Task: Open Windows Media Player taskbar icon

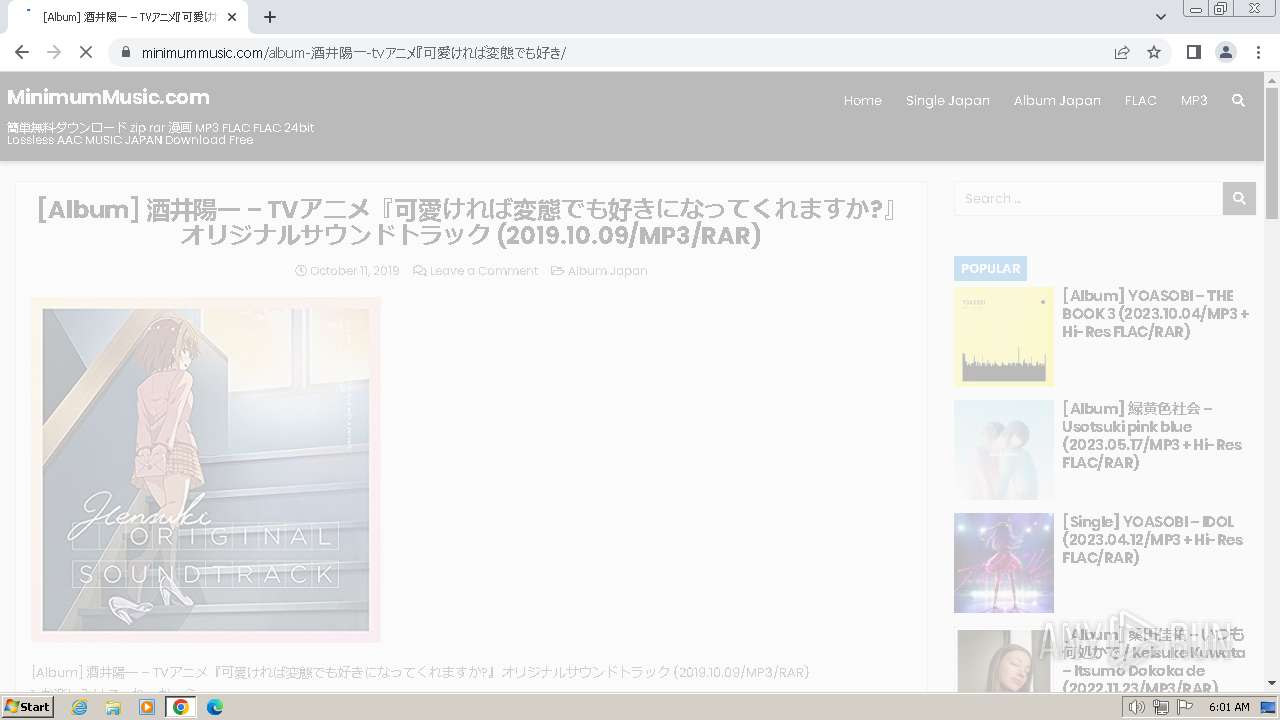Action: (x=147, y=707)
